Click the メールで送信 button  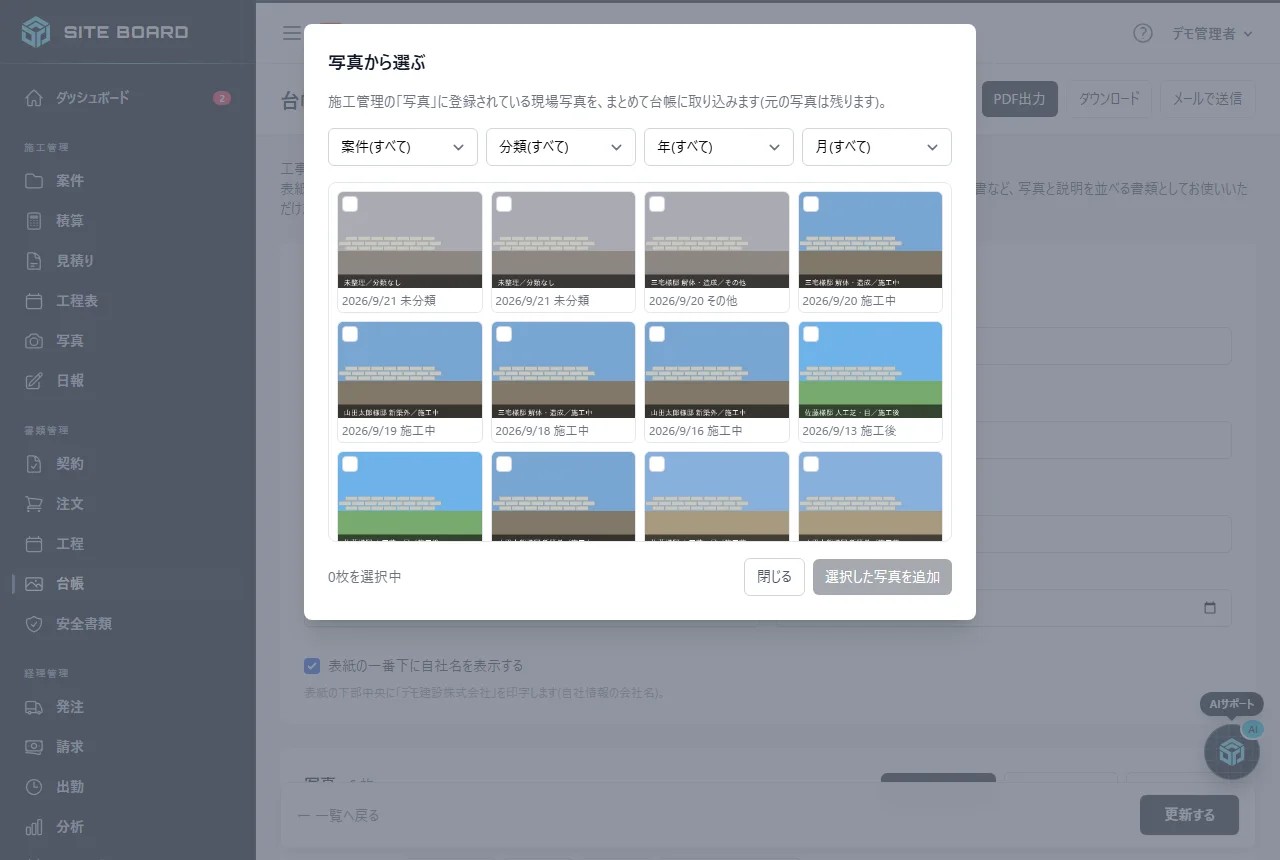[x=1207, y=99]
